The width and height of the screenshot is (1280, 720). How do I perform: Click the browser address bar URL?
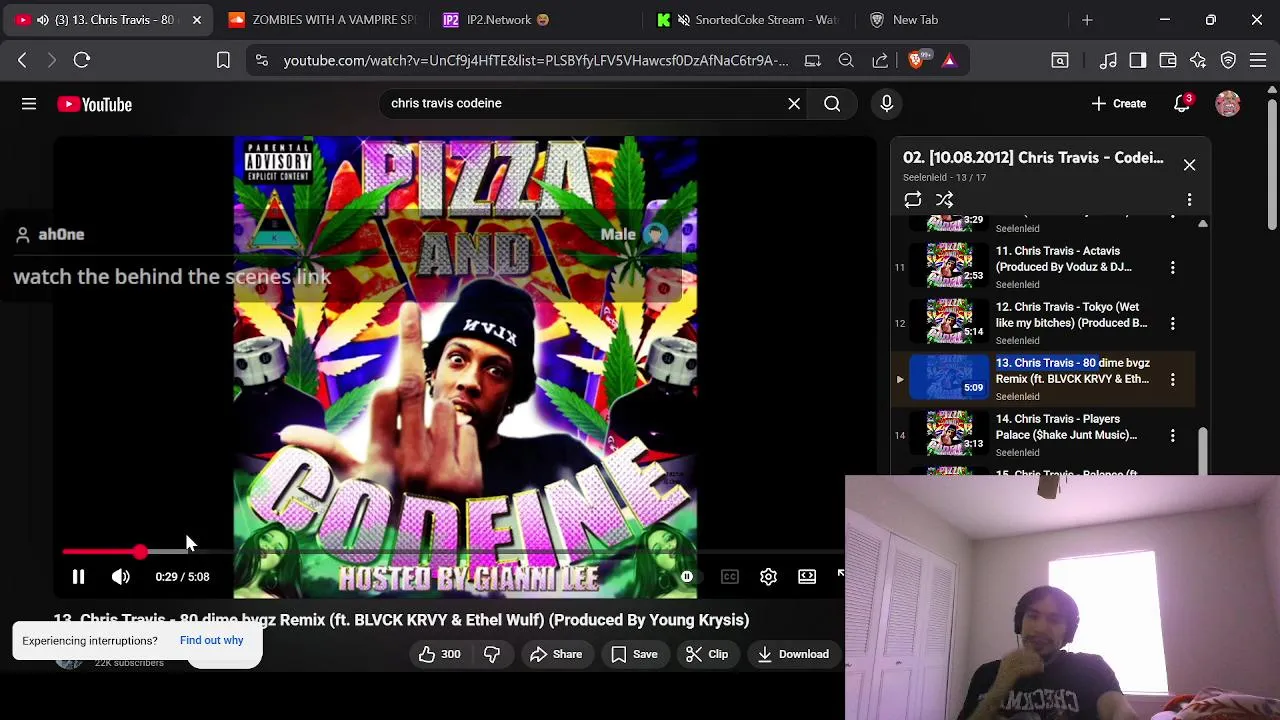(536, 61)
